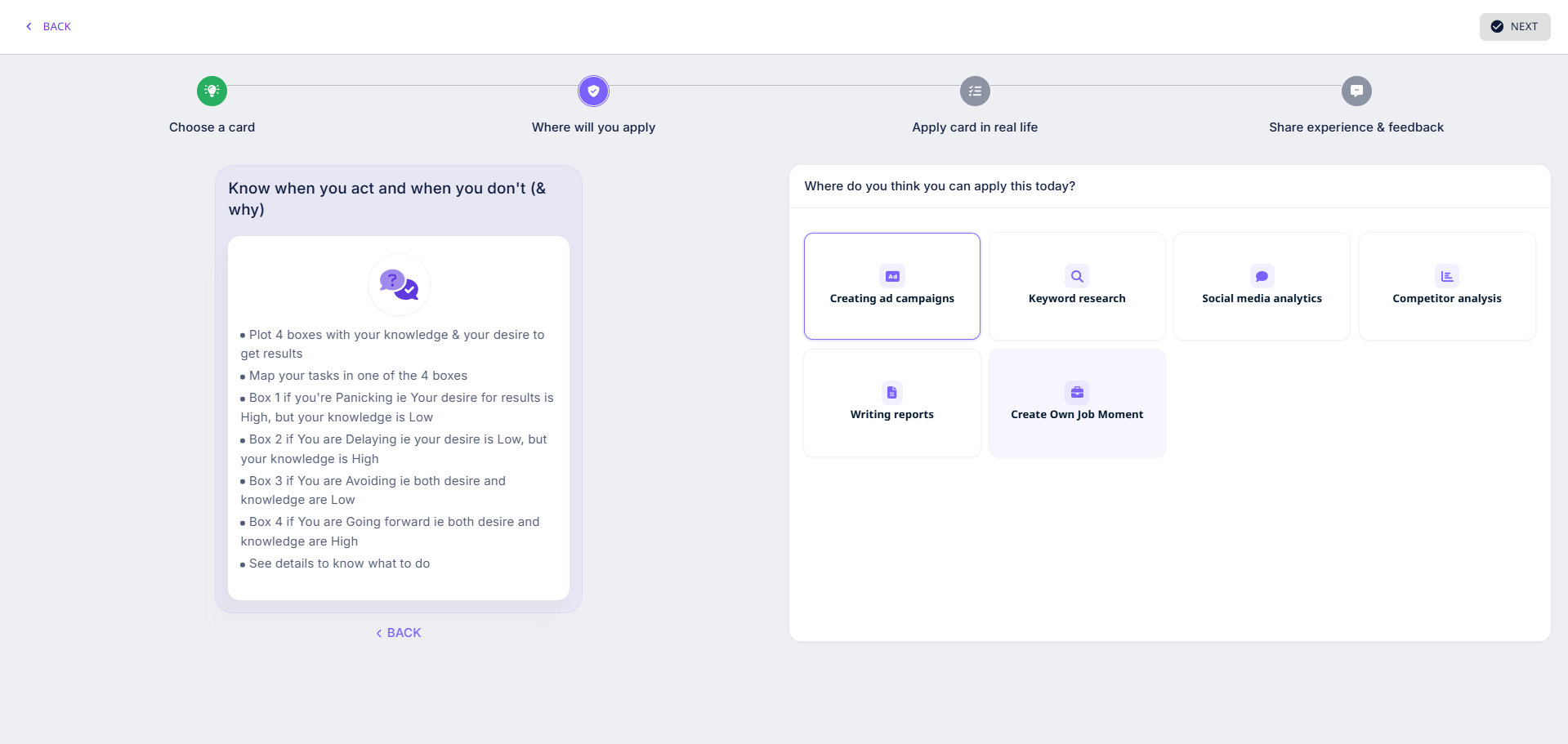Jump to Share experience & feedback step label
The width and height of the screenshot is (1568, 744).
(x=1356, y=127)
